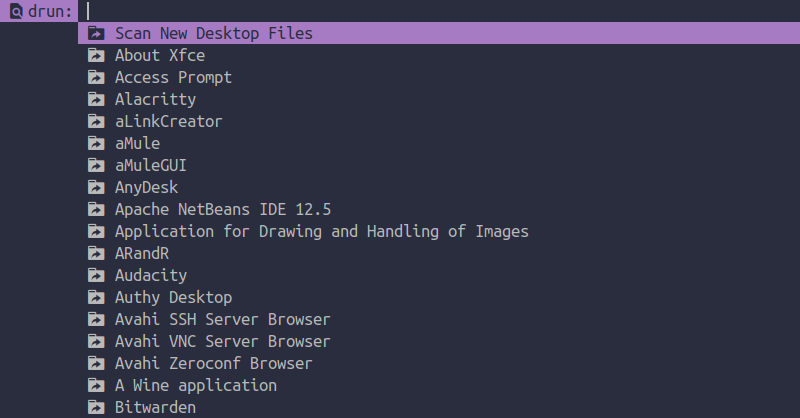Launch aMuleGUI from the list
The image size is (800, 418).
(x=439, y=165)
